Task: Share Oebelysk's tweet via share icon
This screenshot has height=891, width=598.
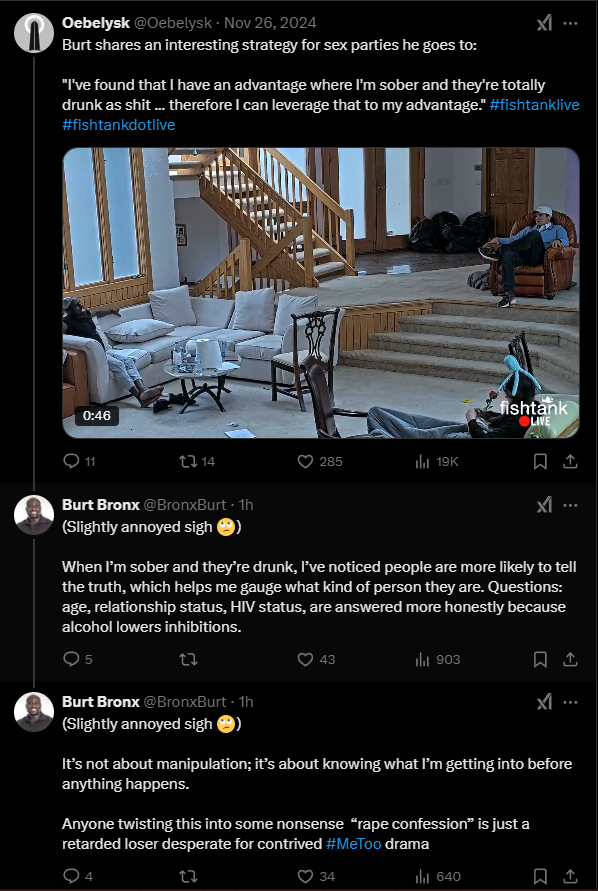Action: (570, 461)
